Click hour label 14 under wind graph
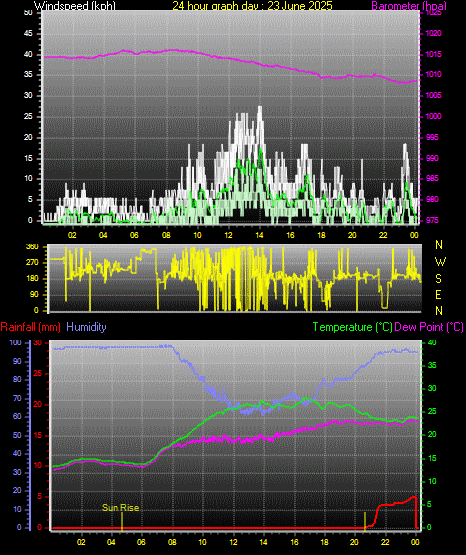 click(259, 235)
